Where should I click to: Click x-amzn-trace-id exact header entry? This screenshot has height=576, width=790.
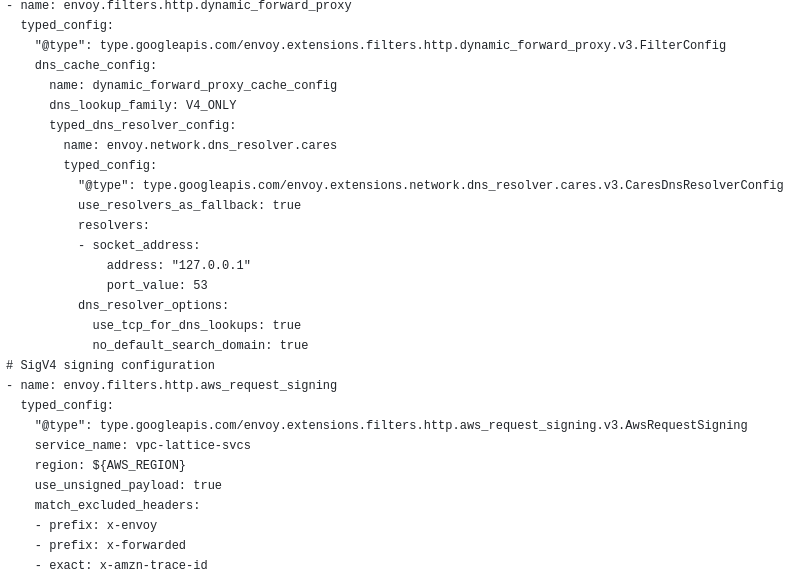[x=121, y=565]
